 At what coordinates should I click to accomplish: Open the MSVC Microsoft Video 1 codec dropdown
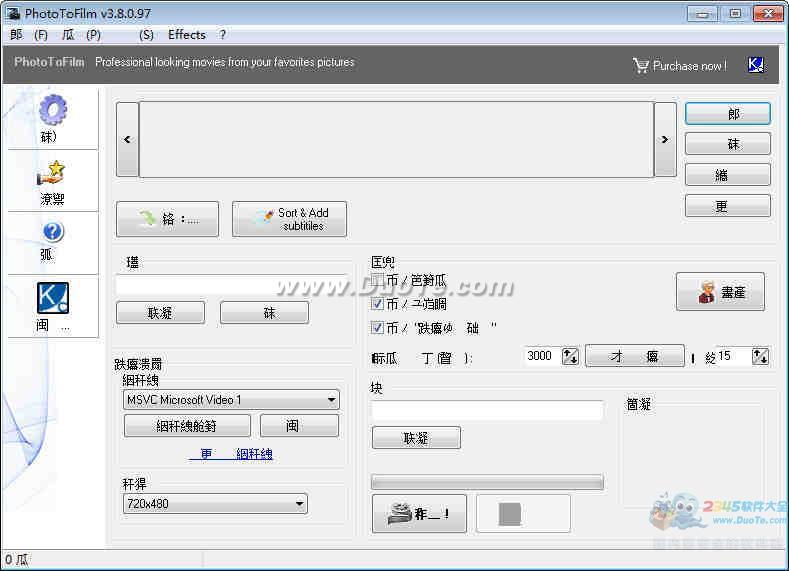point(231,400)
